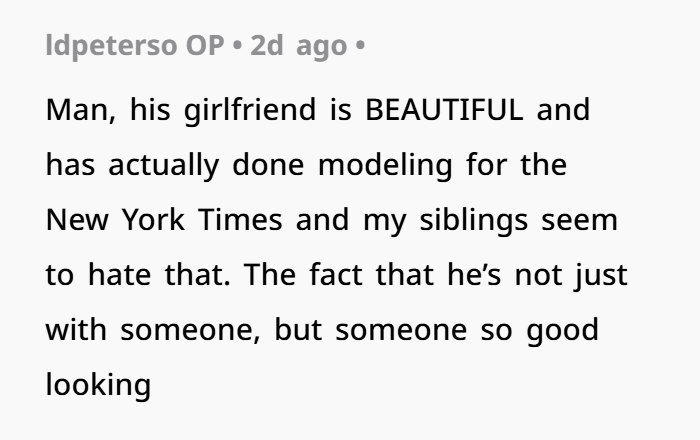700x440 pixels.
Task: Click the word actually in the comment
Action: pos(164,166)
